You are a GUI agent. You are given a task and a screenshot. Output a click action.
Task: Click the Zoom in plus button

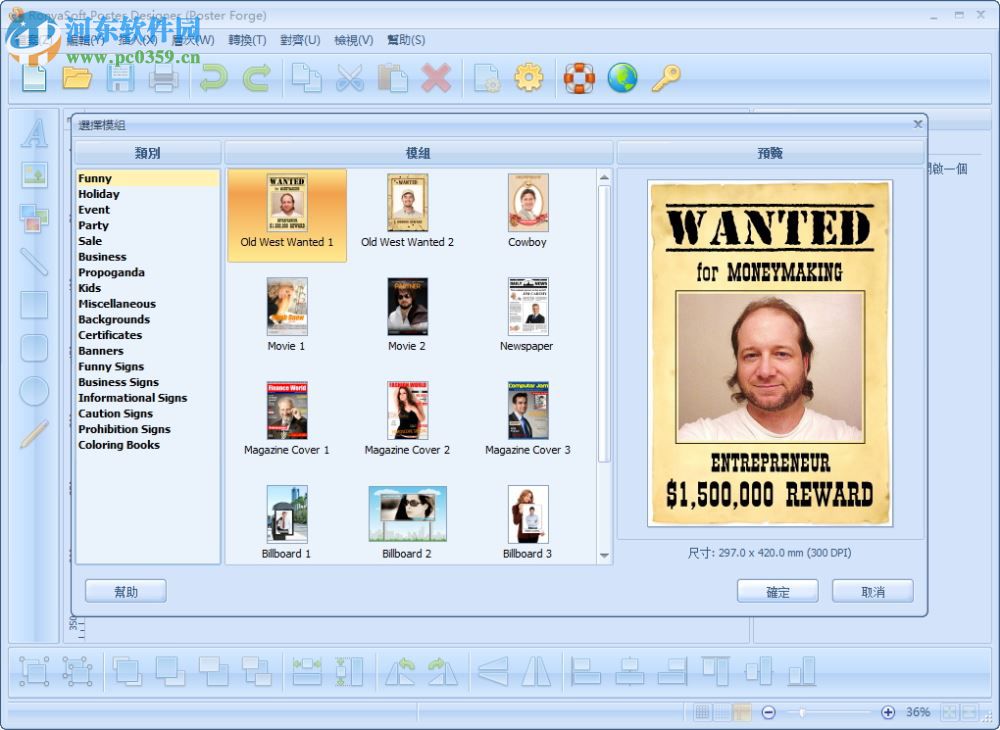pyautogui.click(x=888, y=712)
